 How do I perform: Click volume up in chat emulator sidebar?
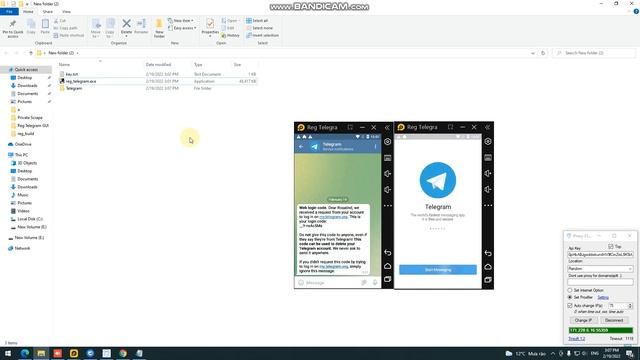[x=387, y=173]
